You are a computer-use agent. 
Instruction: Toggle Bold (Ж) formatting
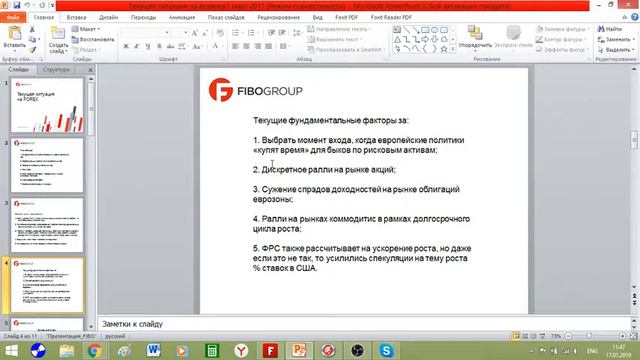(x=126, y=47)
